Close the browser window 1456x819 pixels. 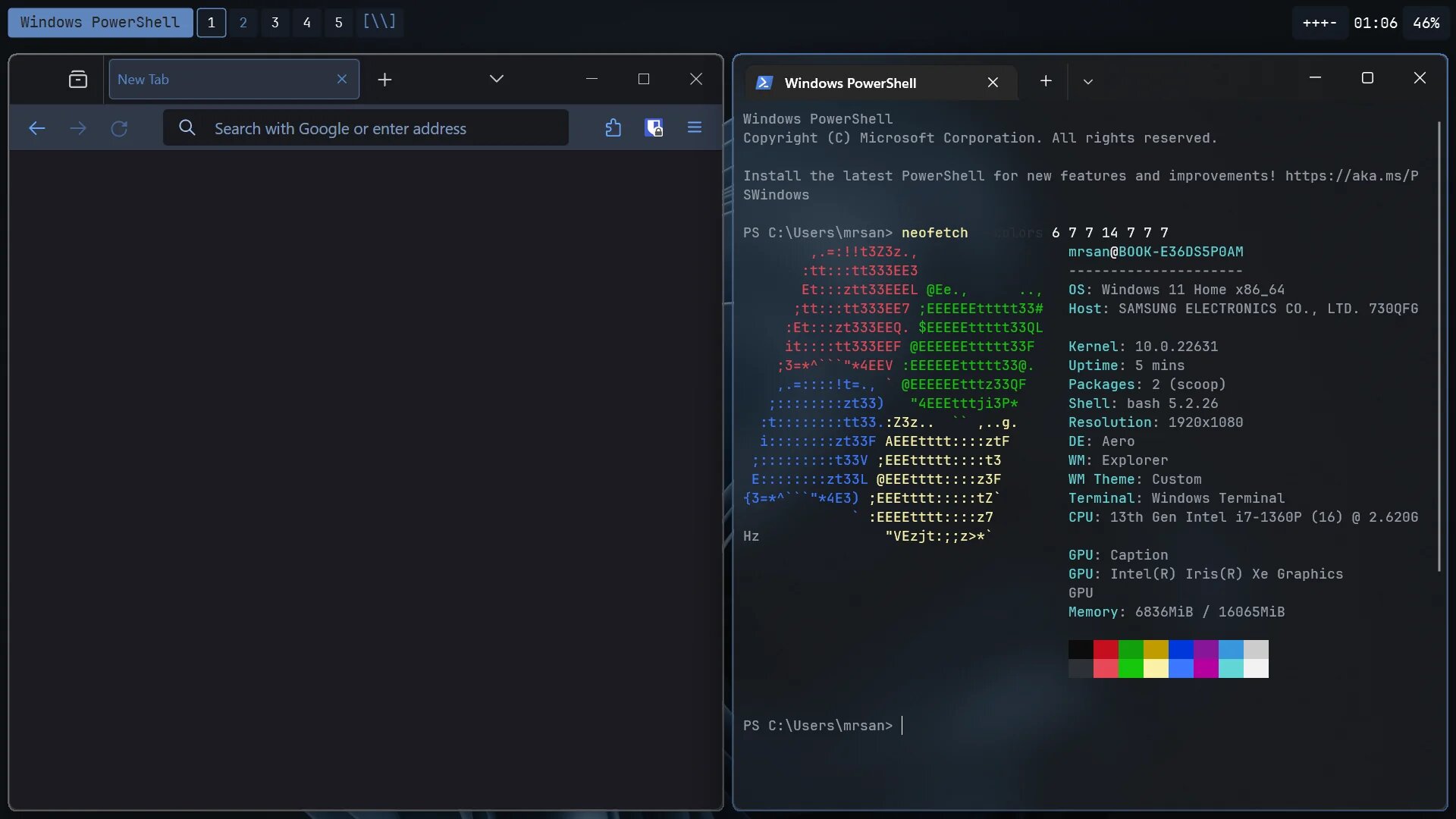click(696, 79)
